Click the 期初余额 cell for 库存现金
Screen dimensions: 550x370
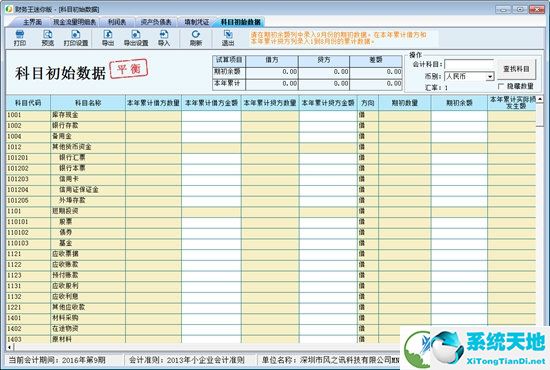(x=459, y=115)
